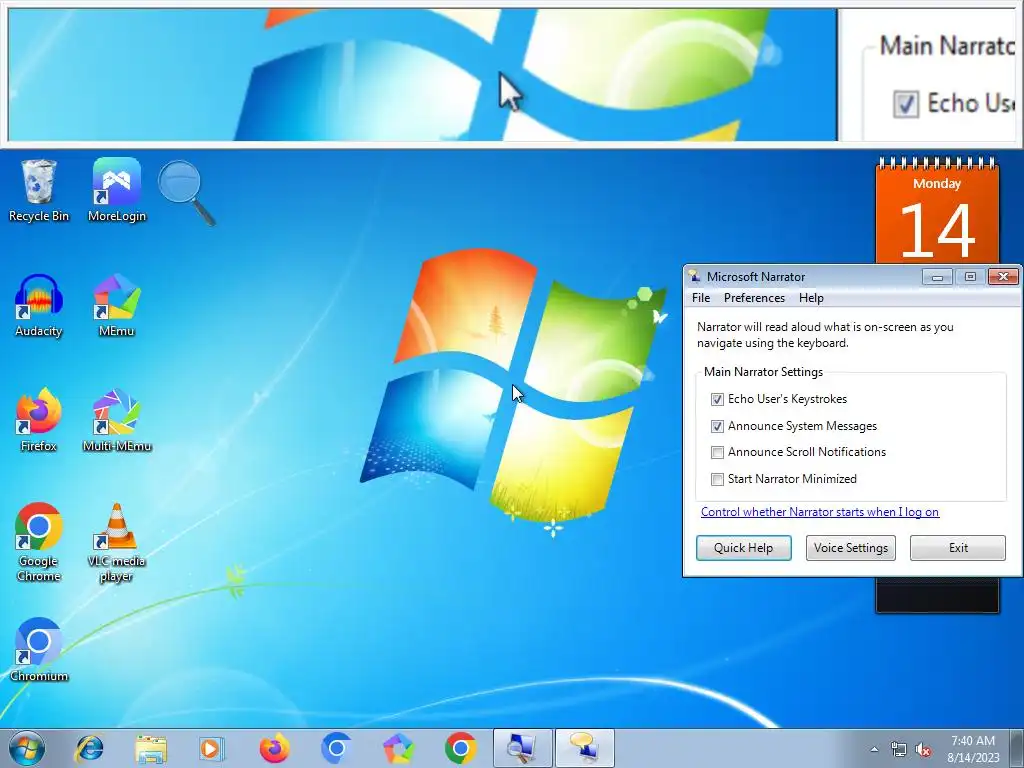
Task: Open the Narrator File menu
Action: pos(701,298)
